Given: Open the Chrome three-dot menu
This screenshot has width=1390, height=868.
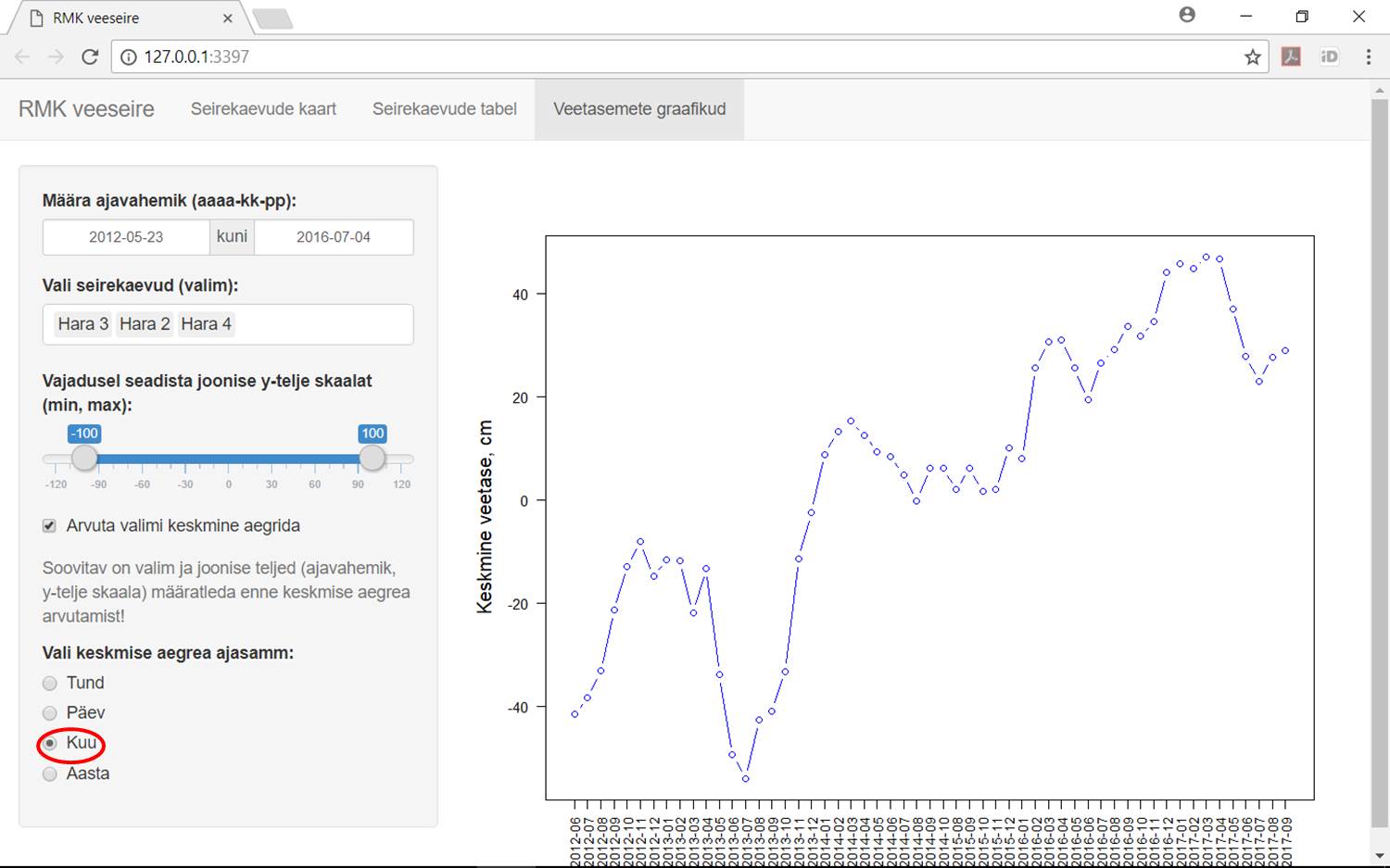Looking at the screenshot, I should tap(1368, 57).
